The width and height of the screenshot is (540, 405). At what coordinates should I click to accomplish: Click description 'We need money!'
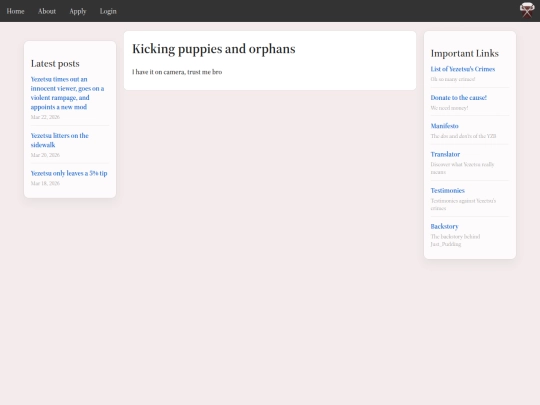pyautogui.click(x=449, y=108)
